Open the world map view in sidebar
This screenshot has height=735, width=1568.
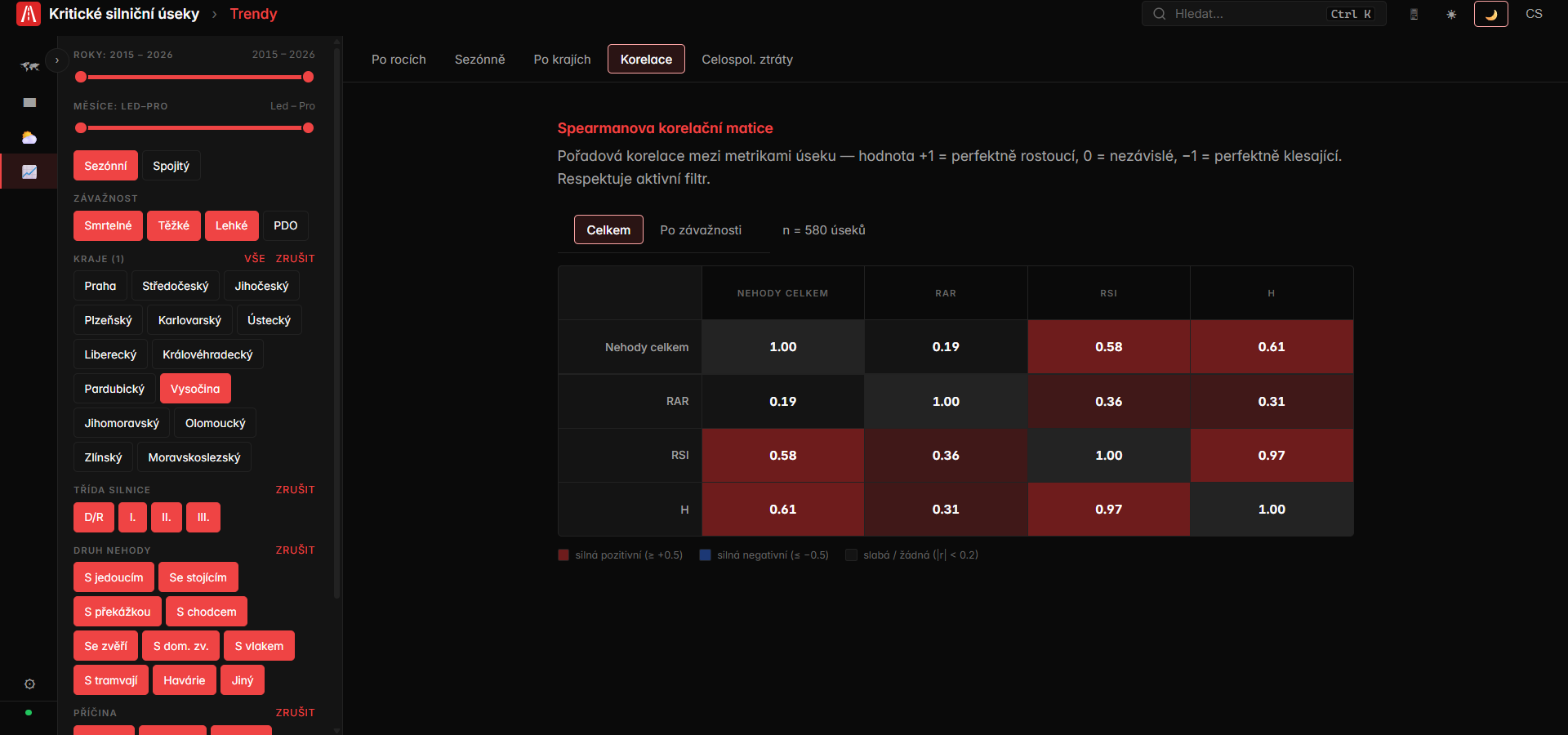(29, 67)
